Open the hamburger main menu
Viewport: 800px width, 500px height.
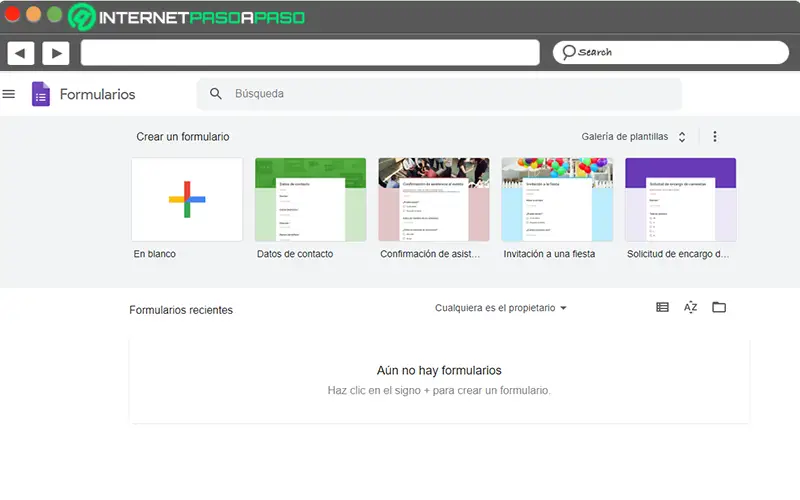(9, 94)
